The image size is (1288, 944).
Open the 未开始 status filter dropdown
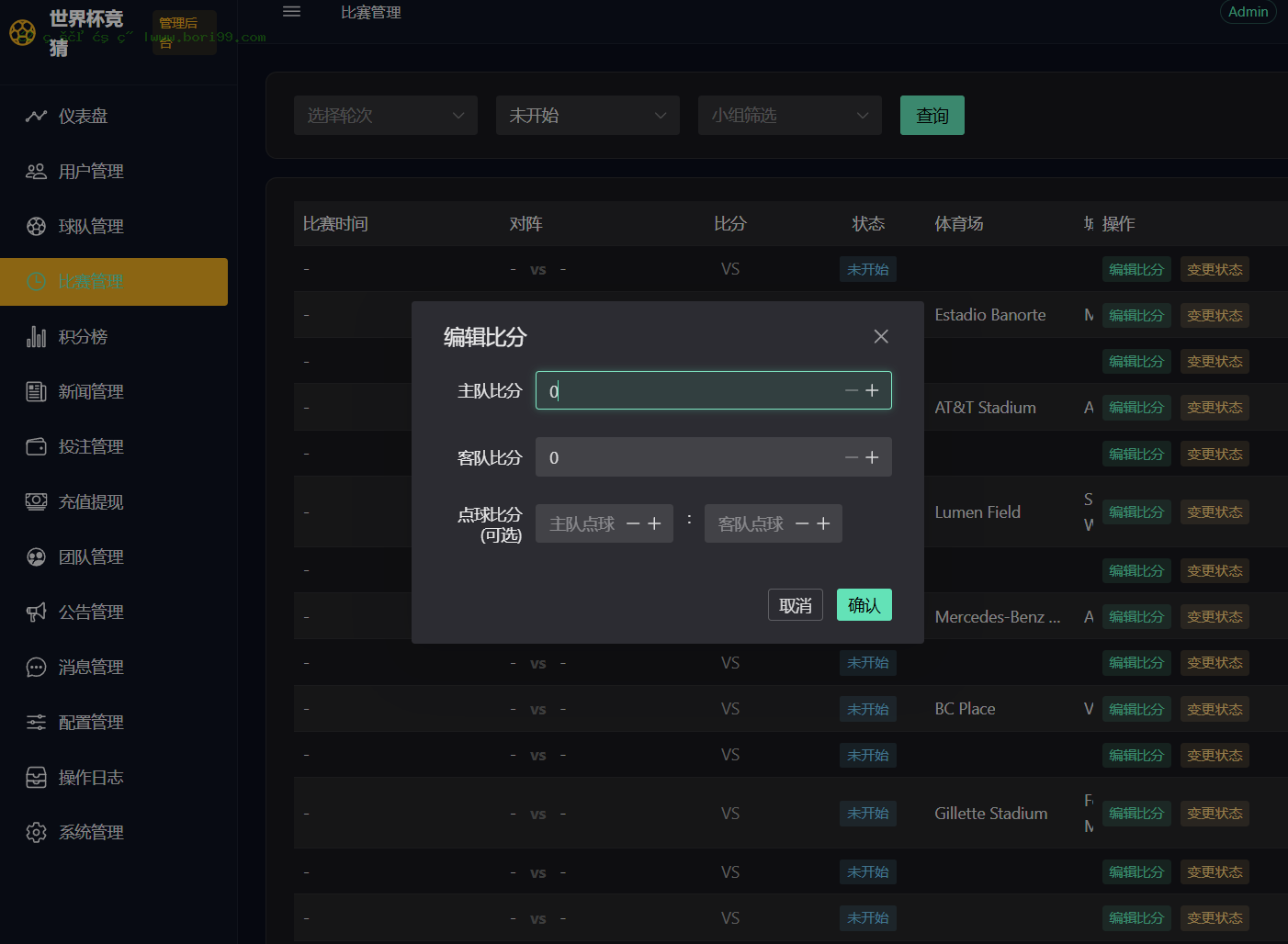[588, 116]
